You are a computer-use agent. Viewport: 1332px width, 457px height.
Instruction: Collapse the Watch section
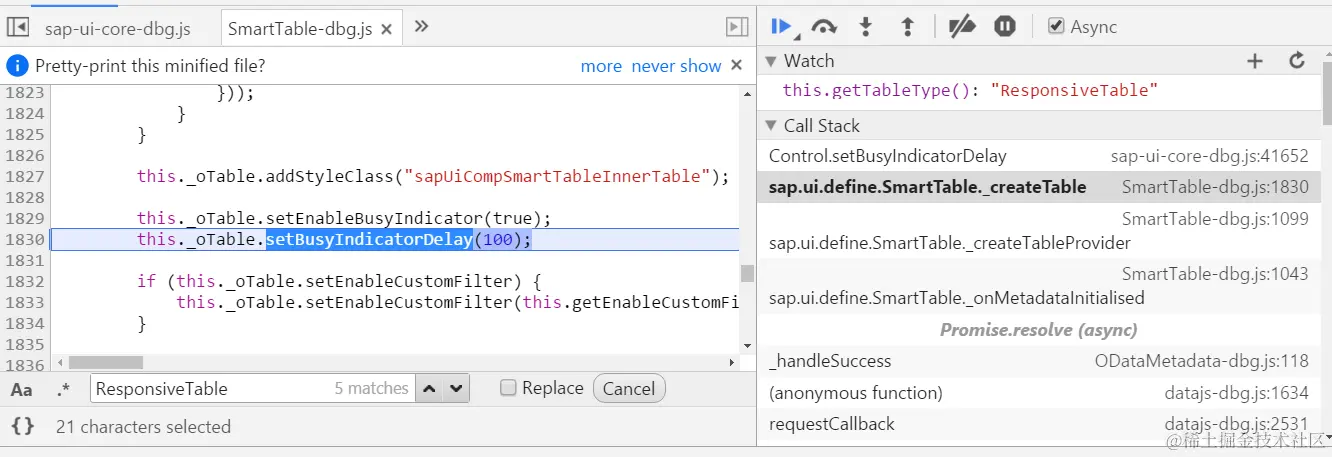point(771,61)
